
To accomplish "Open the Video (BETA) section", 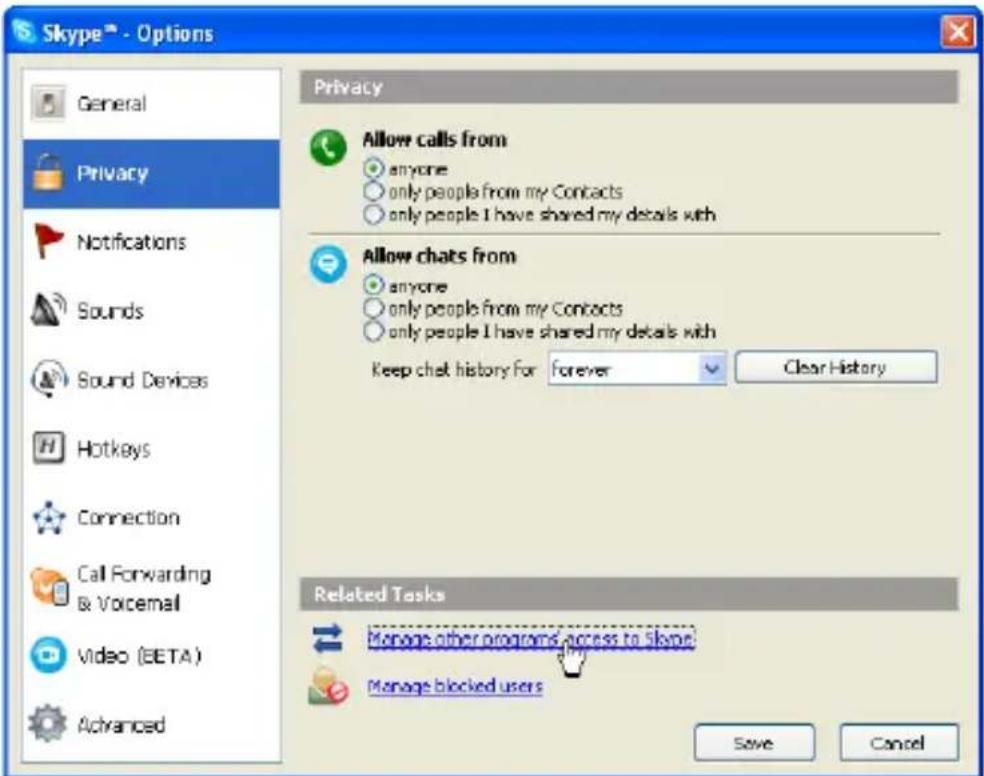I will pos(151,656).
